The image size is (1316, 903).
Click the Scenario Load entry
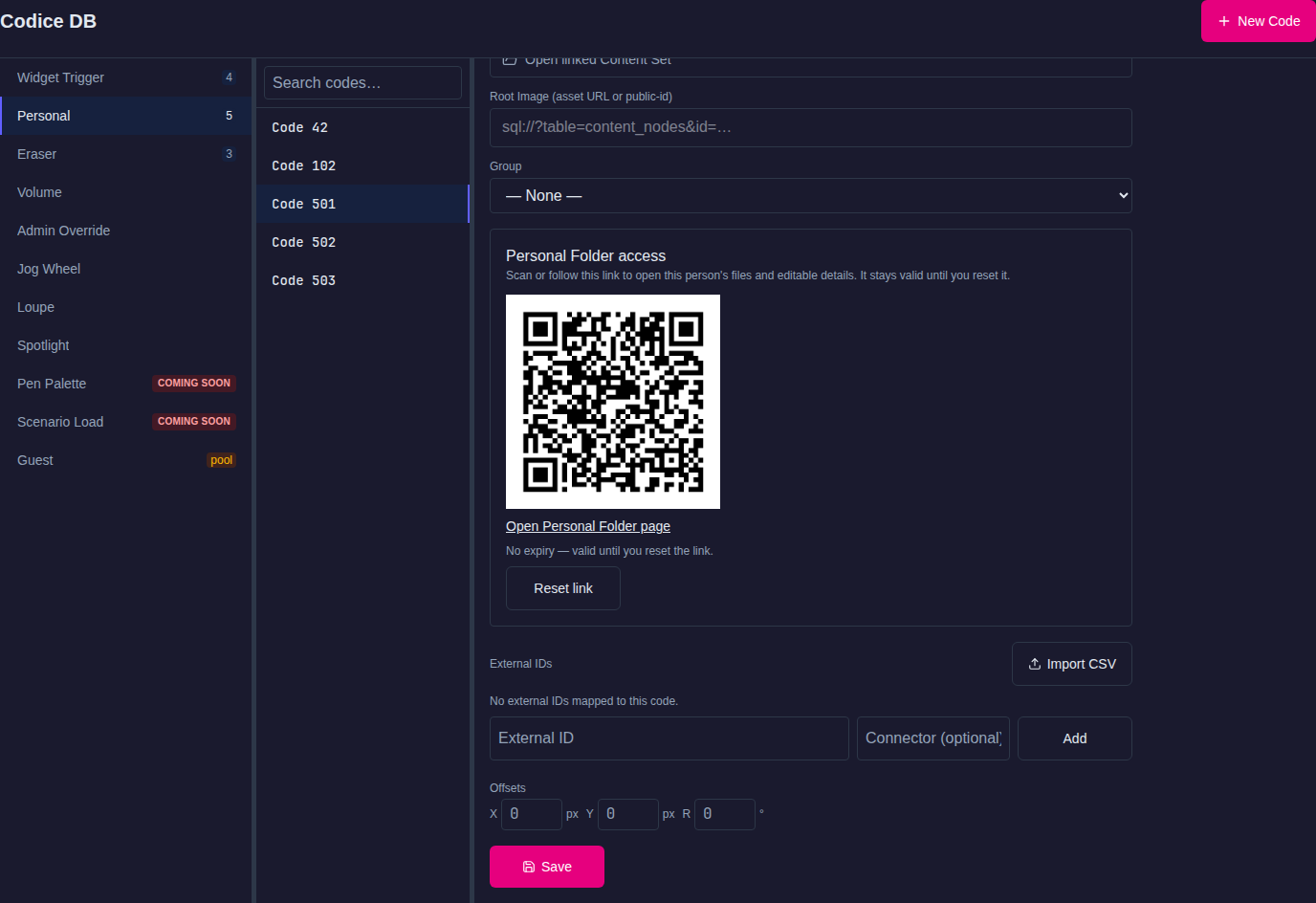[125, 422]
